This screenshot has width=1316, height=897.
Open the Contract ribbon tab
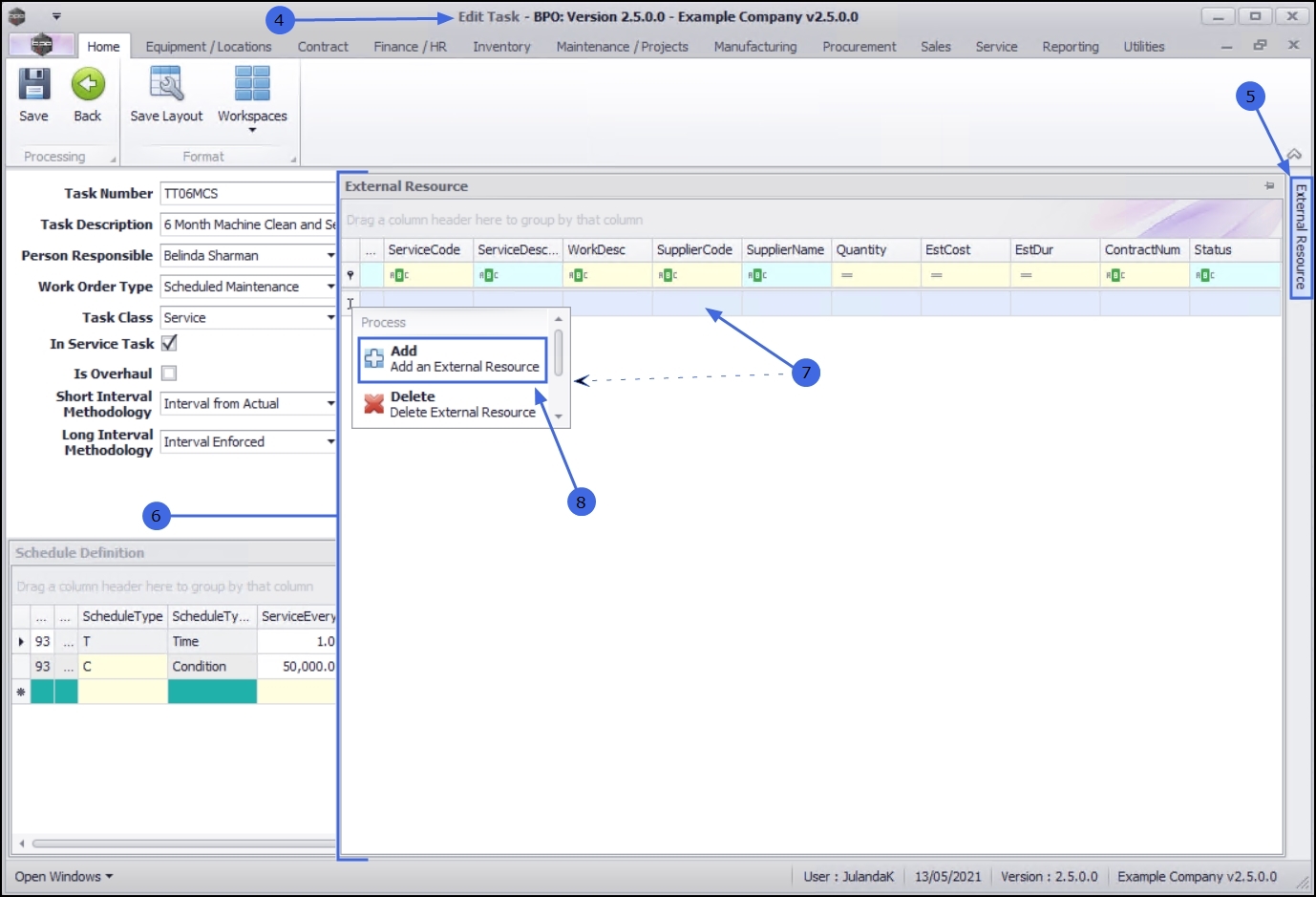pos(323,46)
